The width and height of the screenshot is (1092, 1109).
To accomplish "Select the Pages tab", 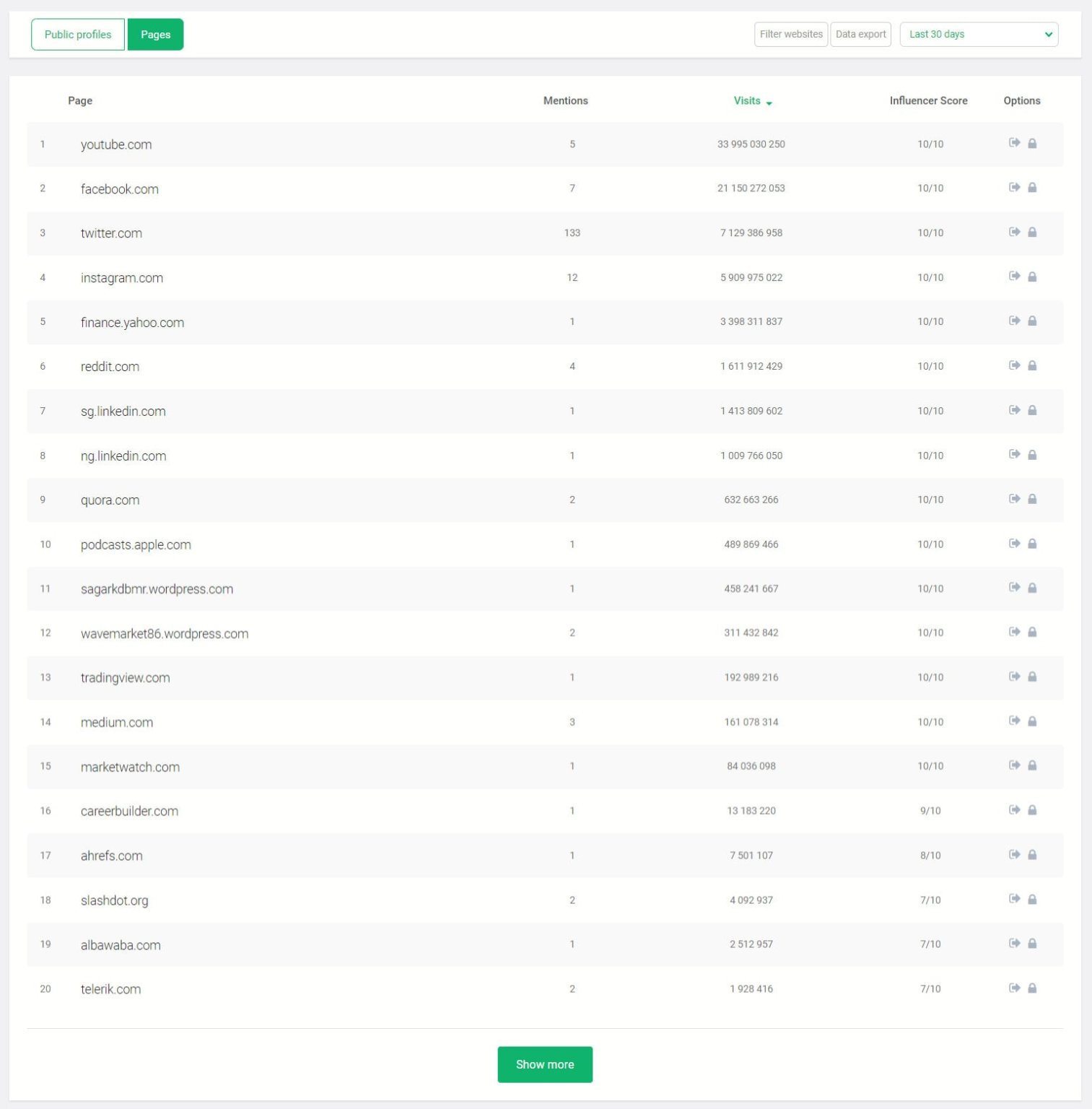I will point(155,35).
